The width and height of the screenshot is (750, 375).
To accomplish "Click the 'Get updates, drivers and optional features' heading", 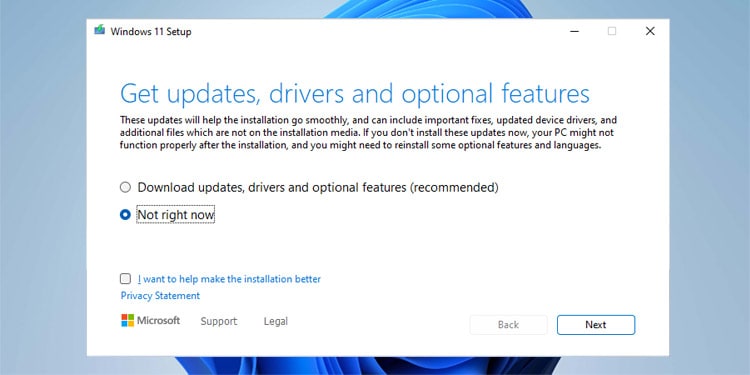I will pos(354,94).
